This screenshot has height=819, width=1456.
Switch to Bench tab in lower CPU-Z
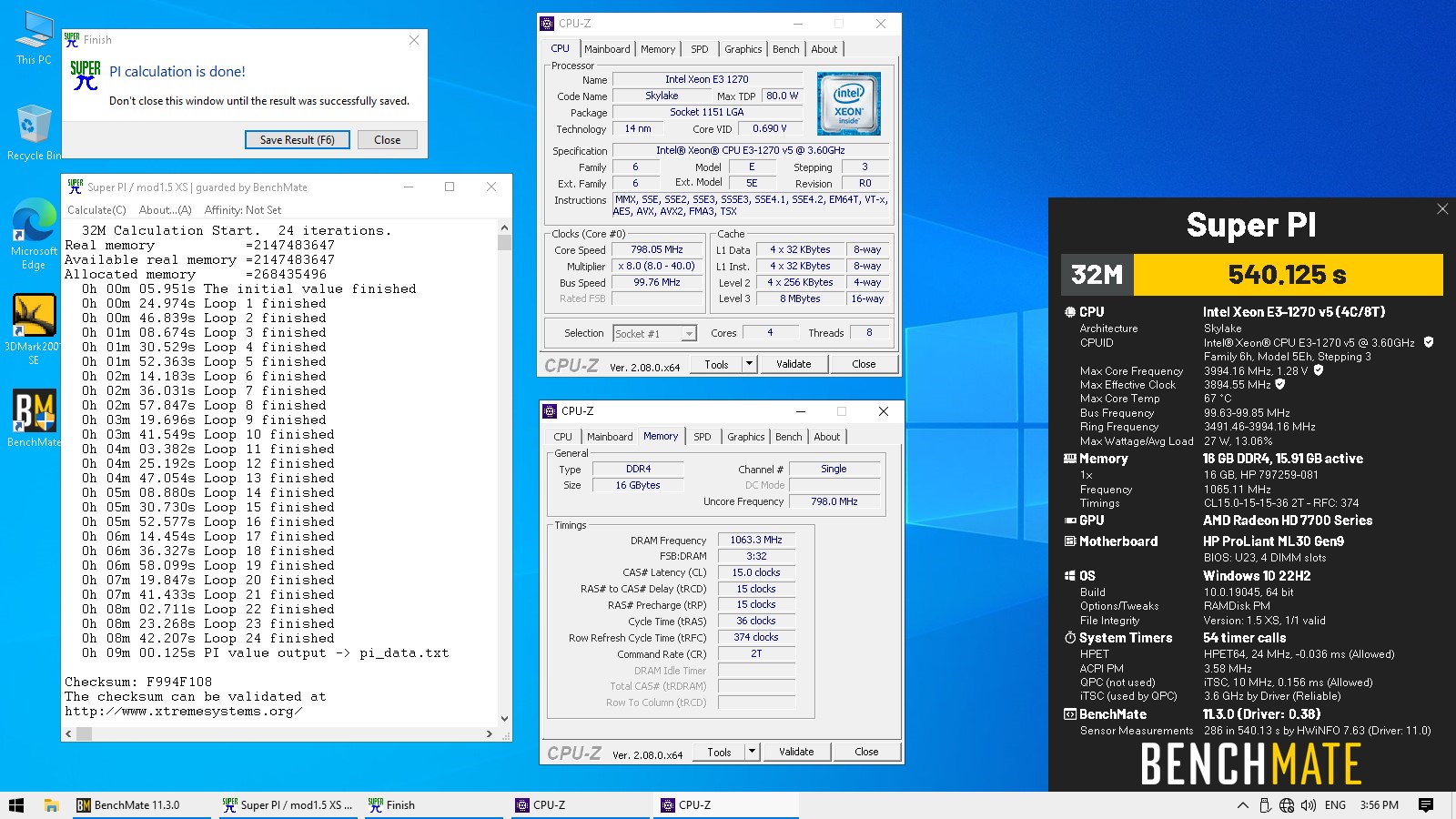tap(789, 437)
